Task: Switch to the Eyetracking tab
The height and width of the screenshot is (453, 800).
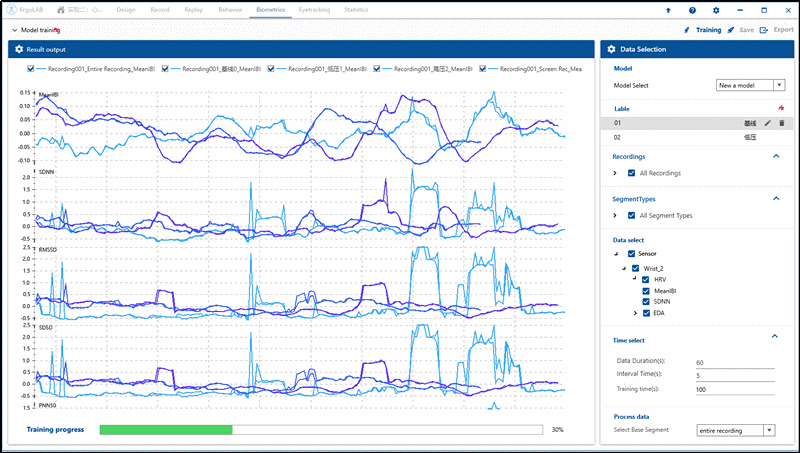Action: [x=313, y=9]
